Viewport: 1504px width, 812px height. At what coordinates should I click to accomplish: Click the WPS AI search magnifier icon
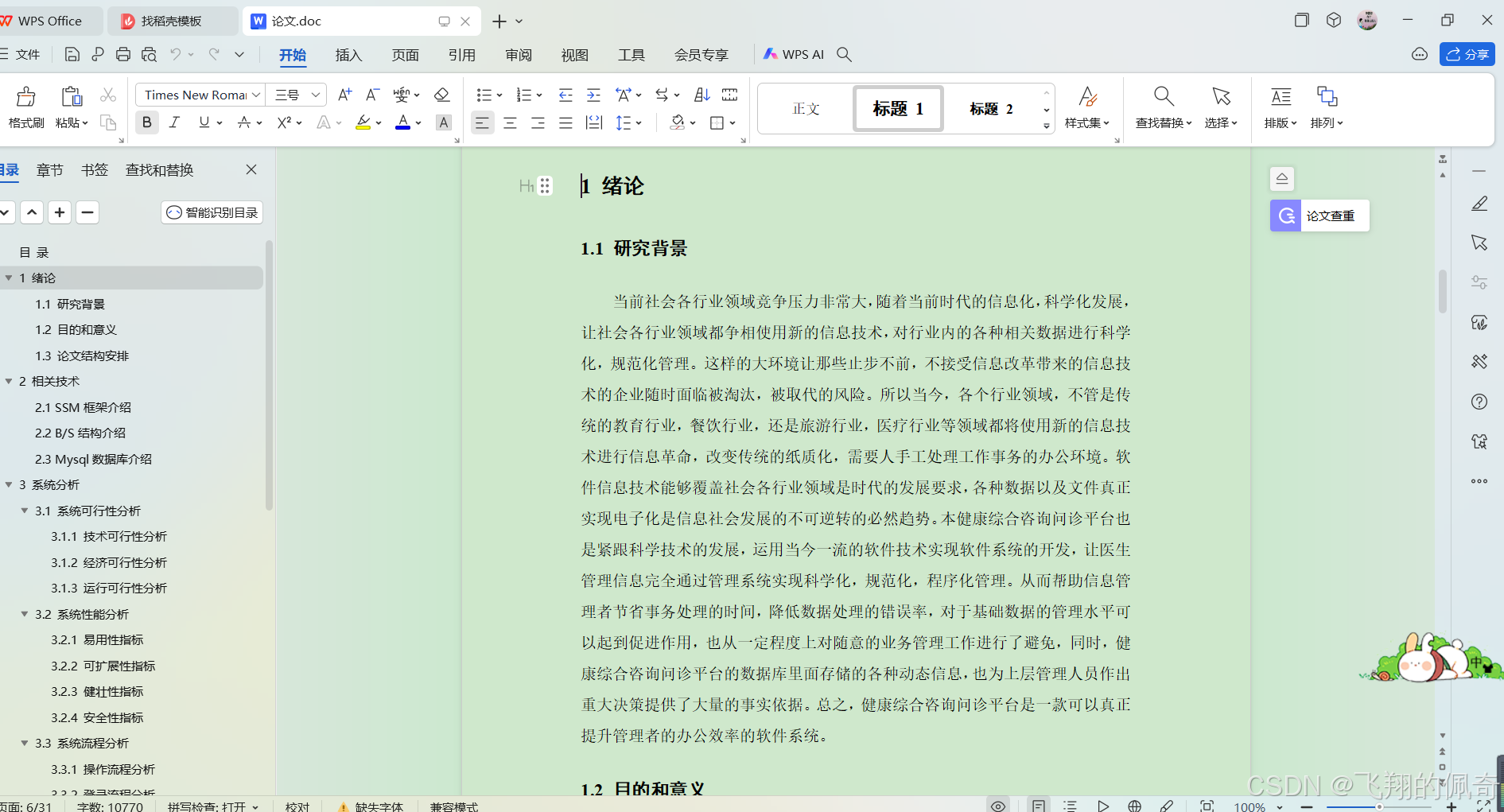(x=845, y=54)
